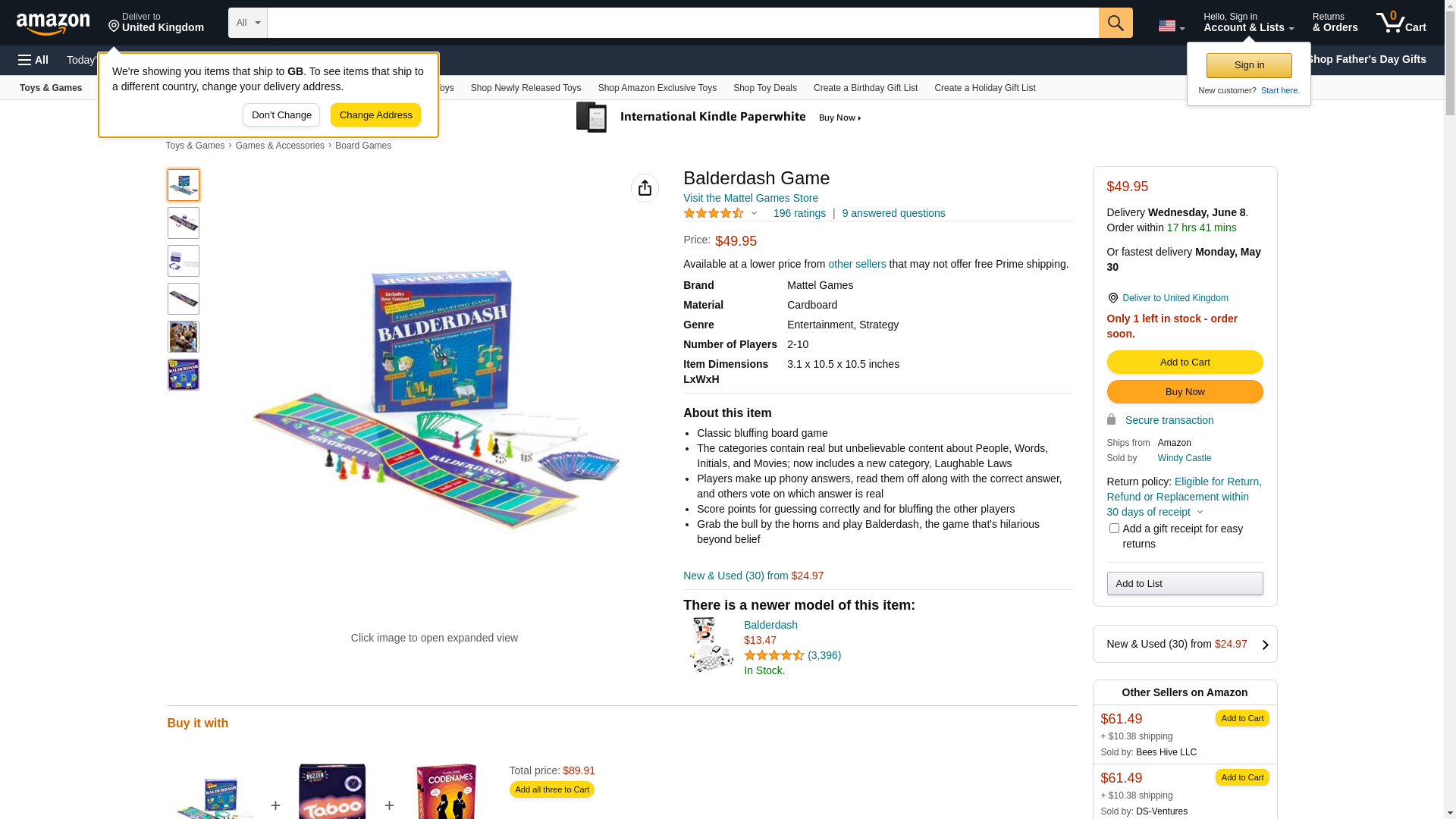Open the All hamburger menu

coord(33,60)
